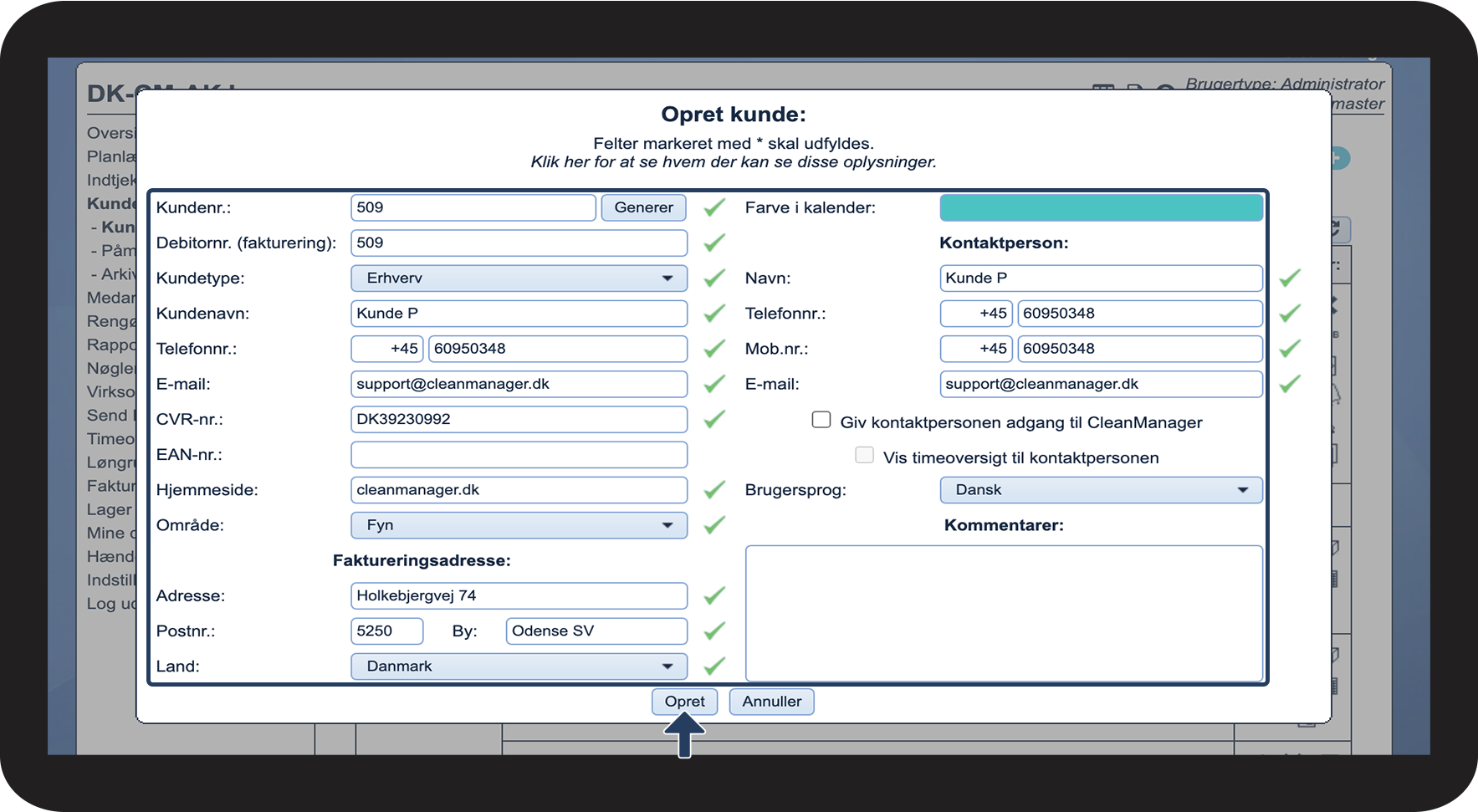Screen dimensions: 1478x812
Task: Select Lager in the left sidebar menu
Action: pyautogui.click(x=110, y=509)
